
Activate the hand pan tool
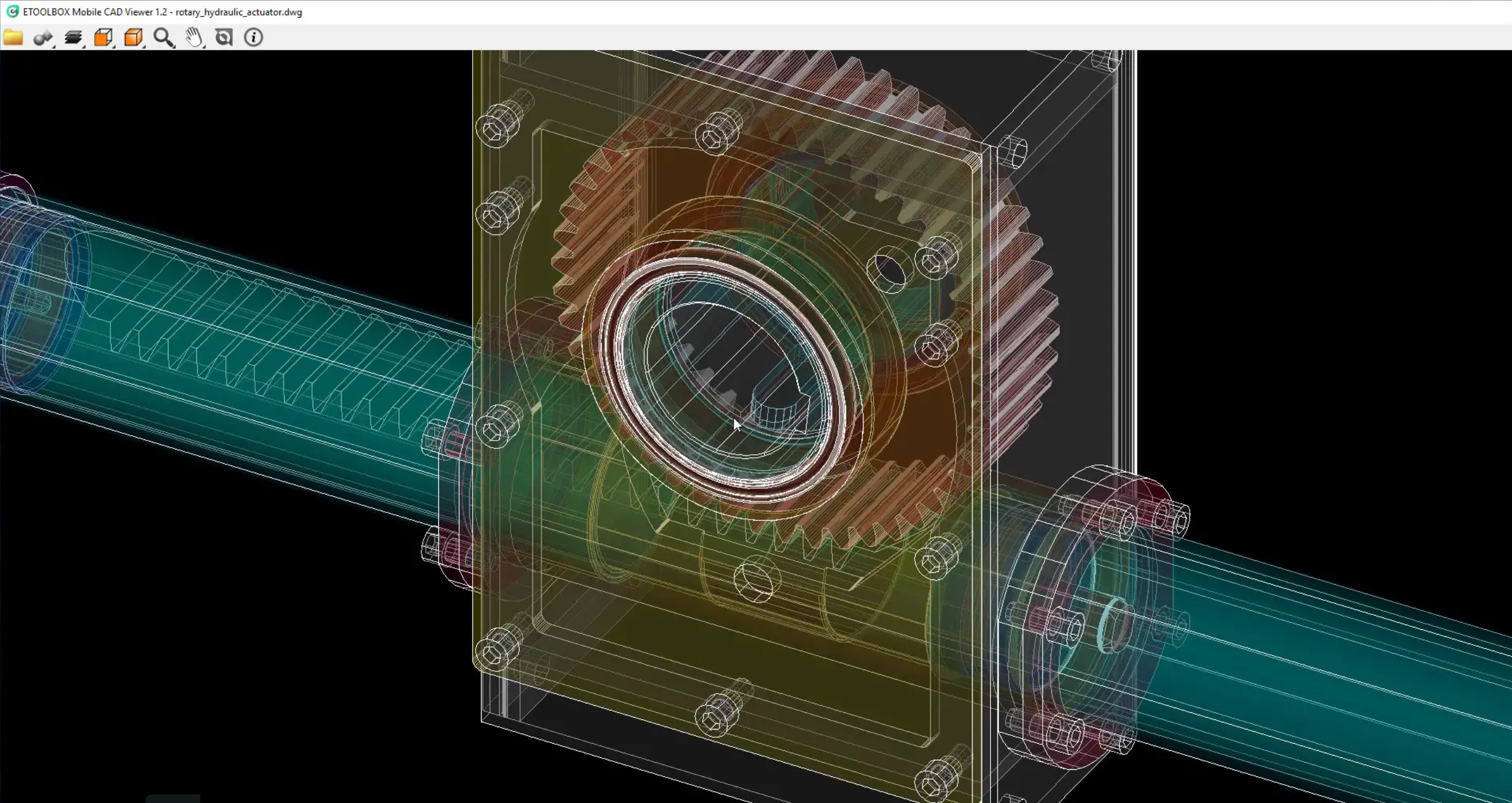[195, 37]
